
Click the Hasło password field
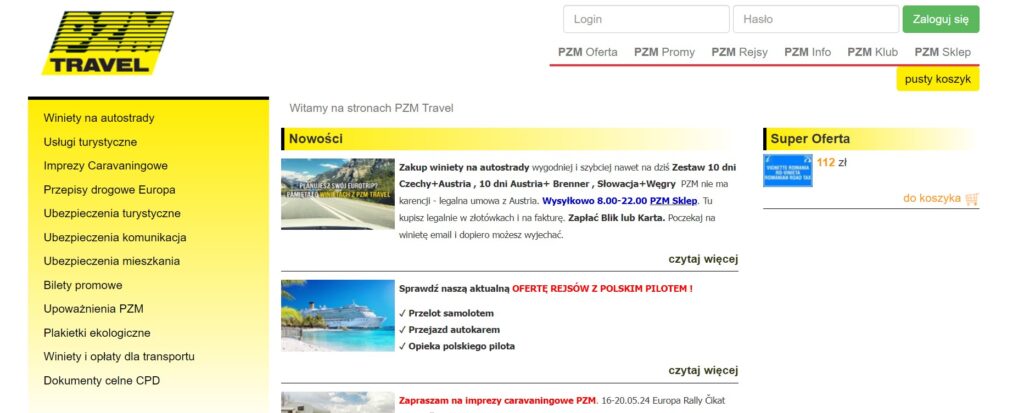click(815, 19)
